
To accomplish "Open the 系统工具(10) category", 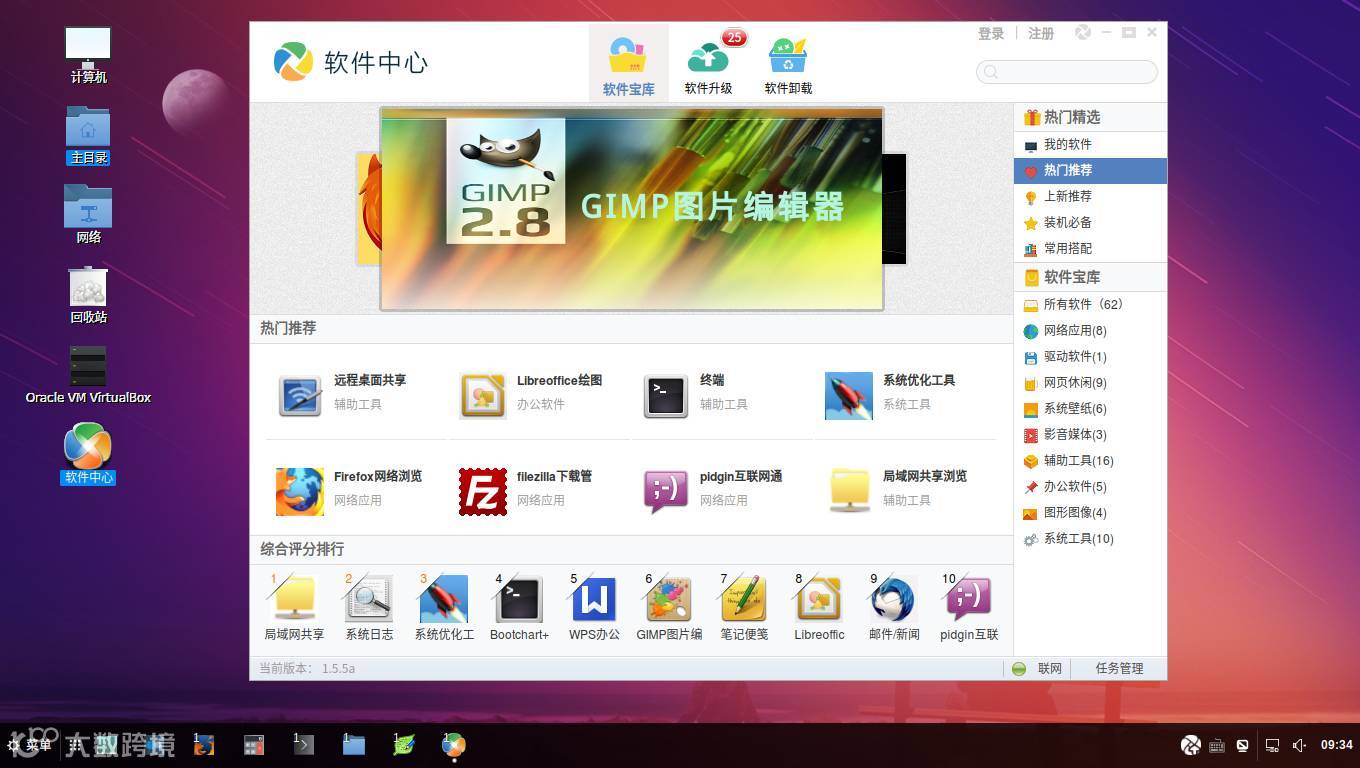I will [1090, 539].
